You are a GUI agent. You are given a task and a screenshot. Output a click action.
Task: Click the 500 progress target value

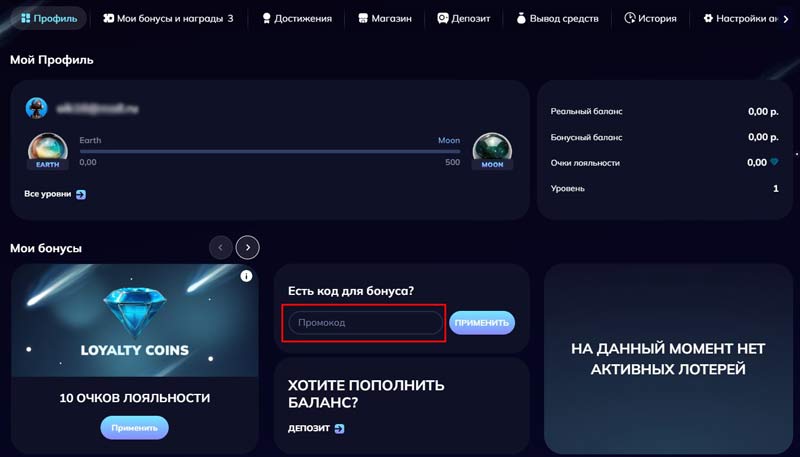(x=453, y=162)
